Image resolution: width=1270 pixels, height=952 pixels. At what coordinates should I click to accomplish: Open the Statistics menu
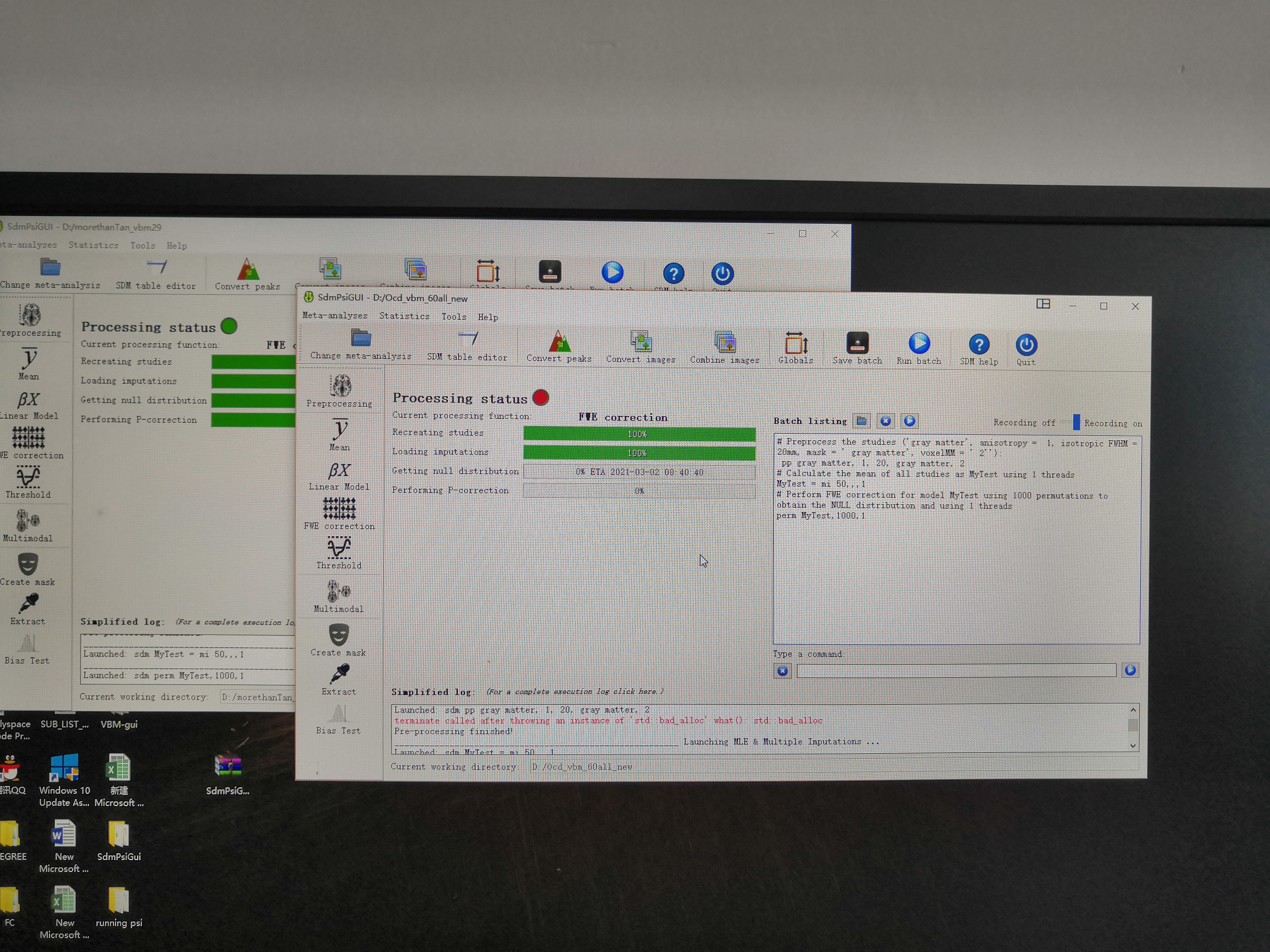click(x=404, y=316)
